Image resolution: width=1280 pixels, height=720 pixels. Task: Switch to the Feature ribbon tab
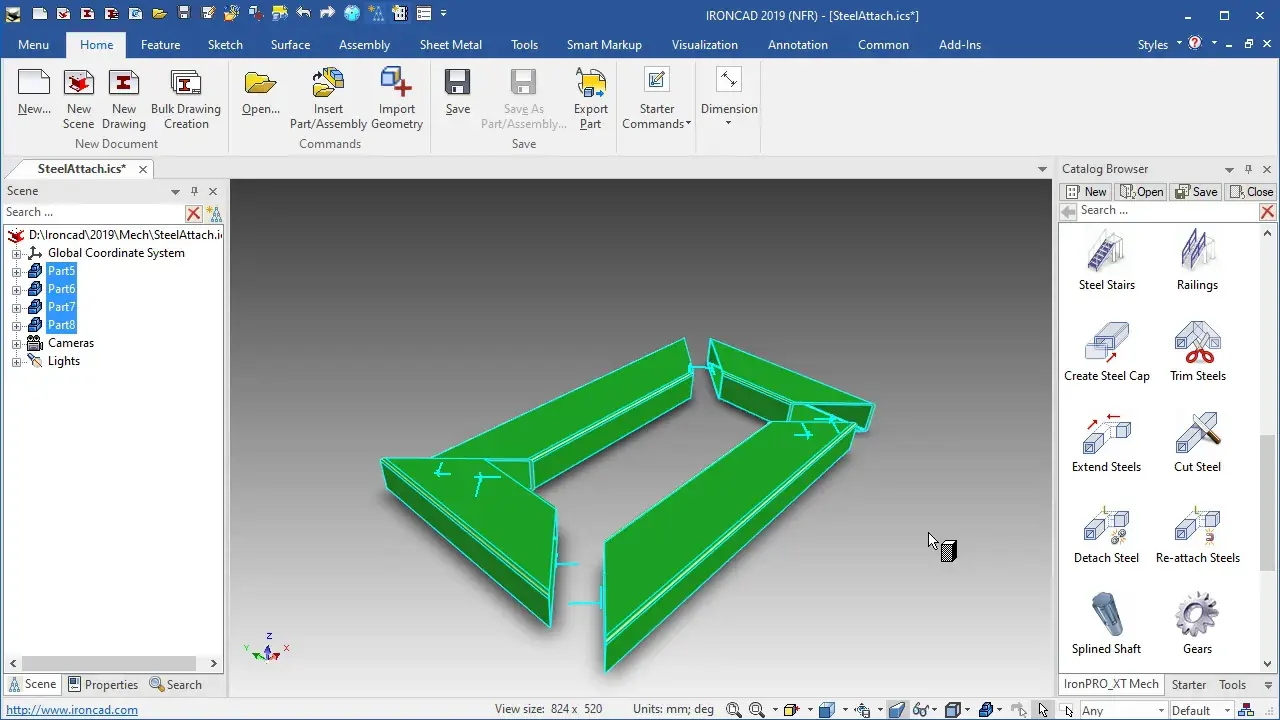tap(160, 45)
